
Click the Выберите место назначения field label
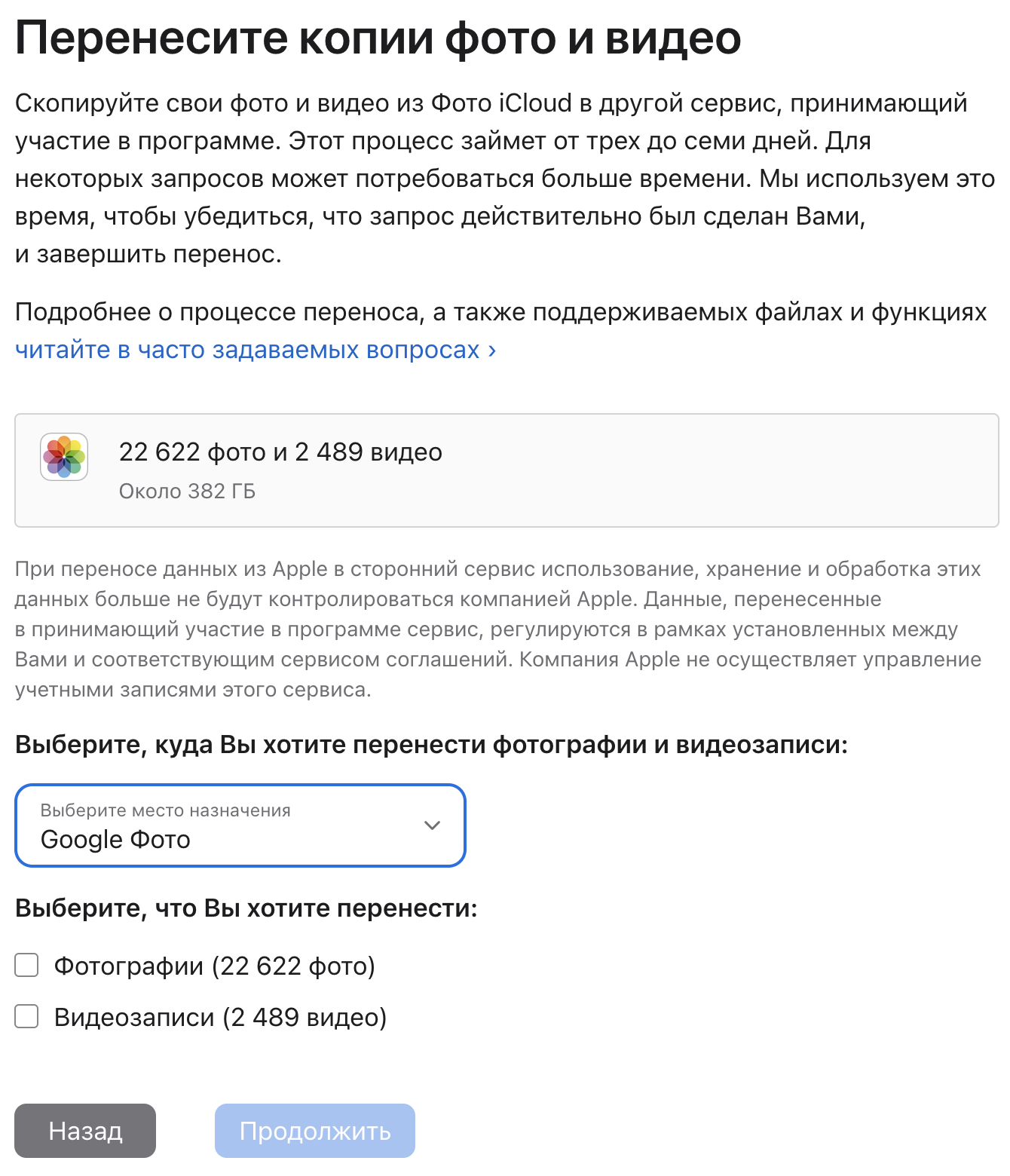(166, 810)
